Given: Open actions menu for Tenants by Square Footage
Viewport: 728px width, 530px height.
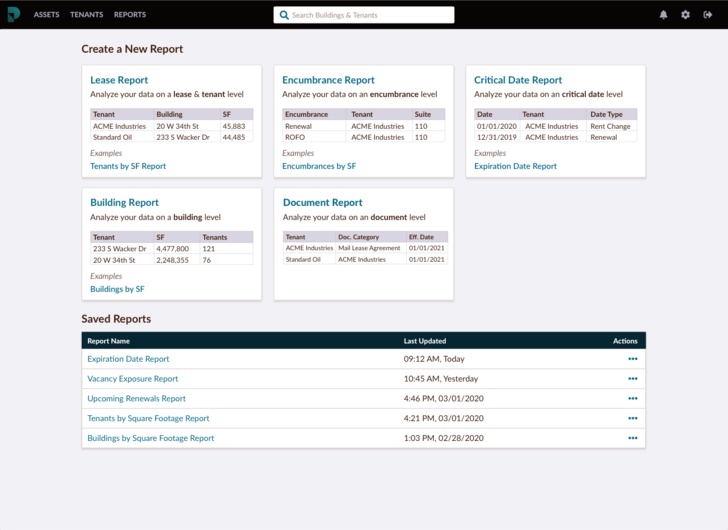Looking at the screenshot, I should (632, 418).
